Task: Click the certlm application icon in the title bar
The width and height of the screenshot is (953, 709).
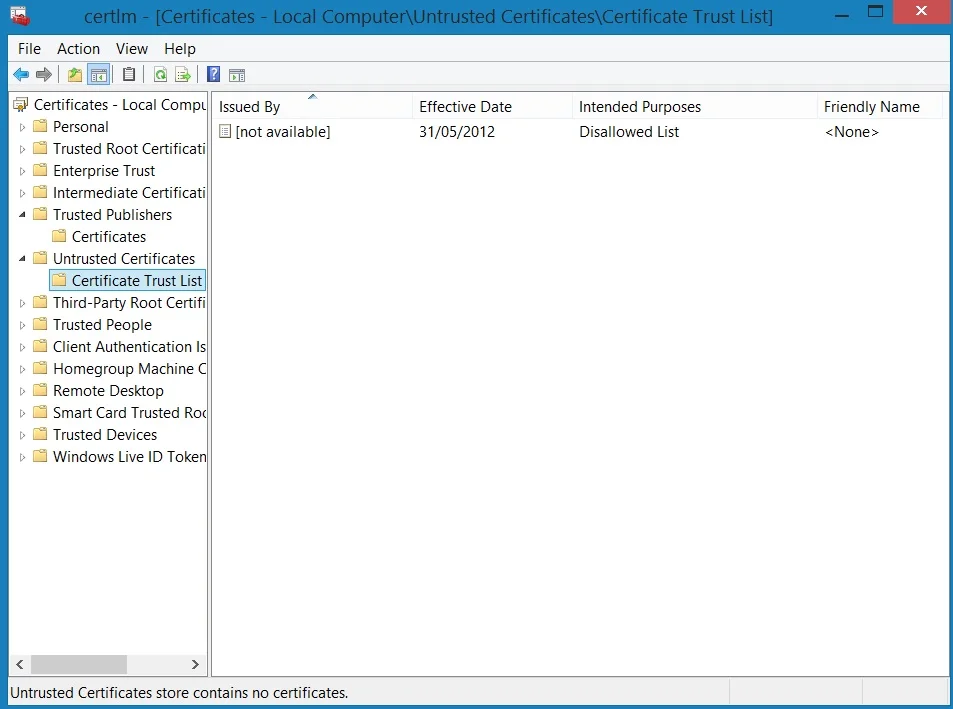Action: pos(20,16)
